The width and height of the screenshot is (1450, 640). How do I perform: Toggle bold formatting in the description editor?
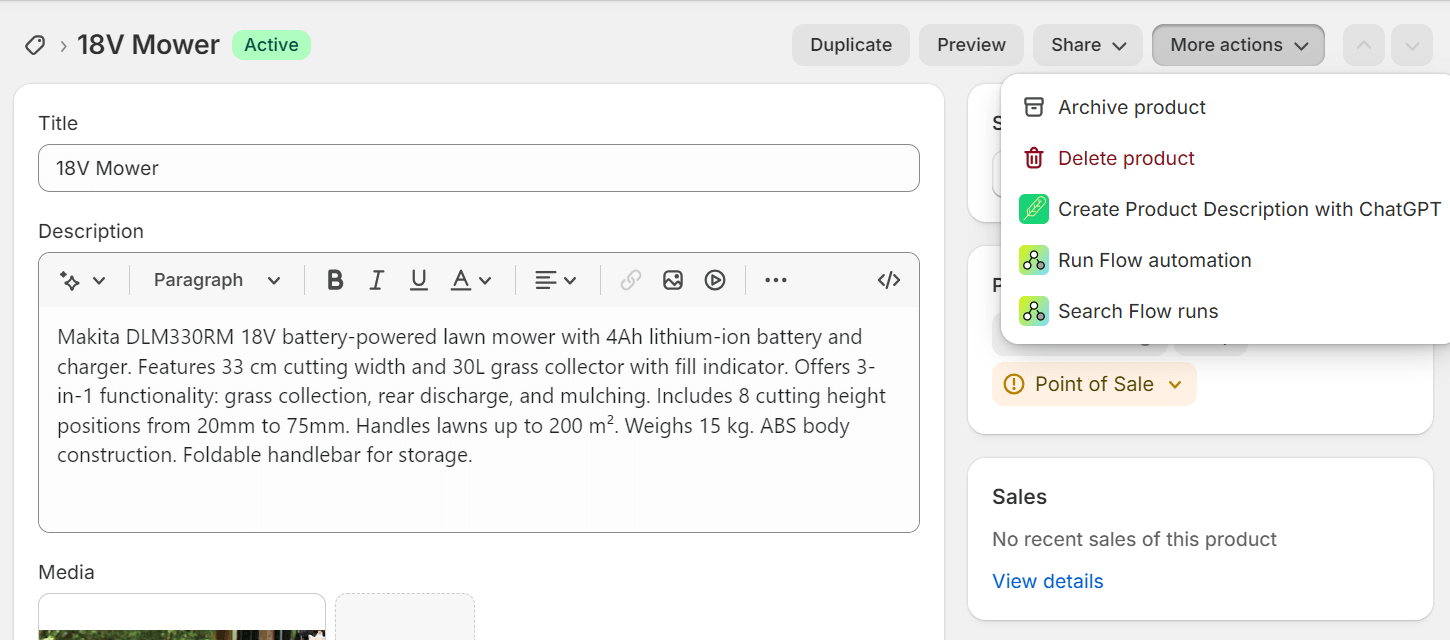tap(335, 280)
